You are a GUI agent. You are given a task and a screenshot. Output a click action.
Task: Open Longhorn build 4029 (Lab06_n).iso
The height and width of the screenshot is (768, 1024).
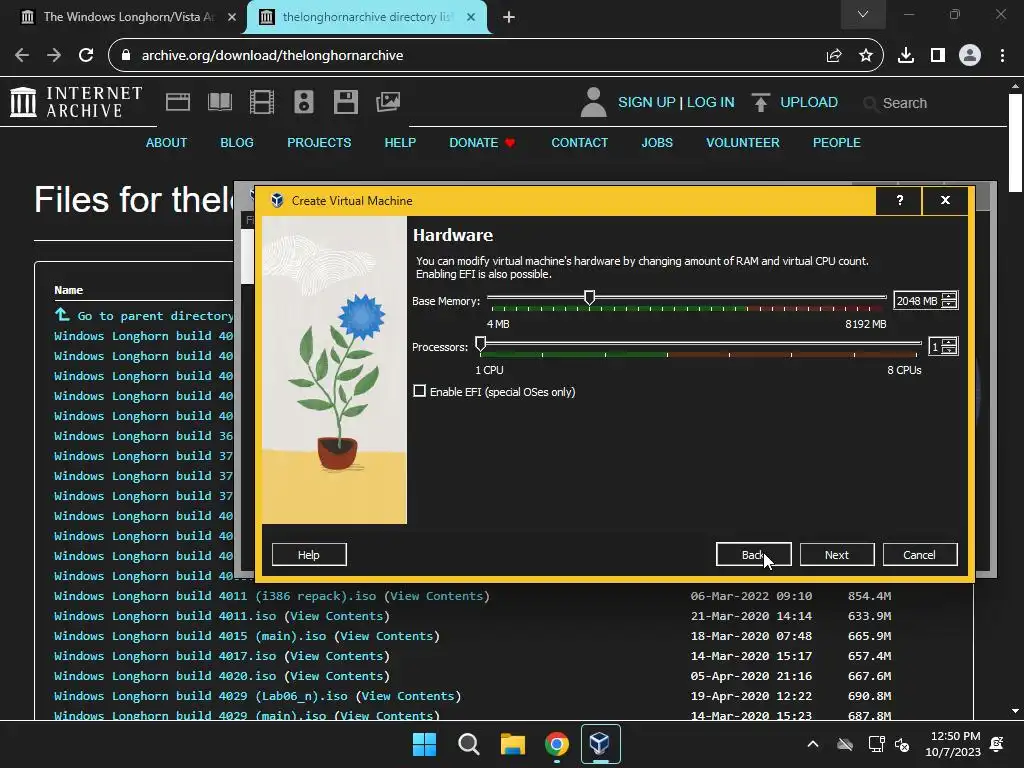point(200,696)
